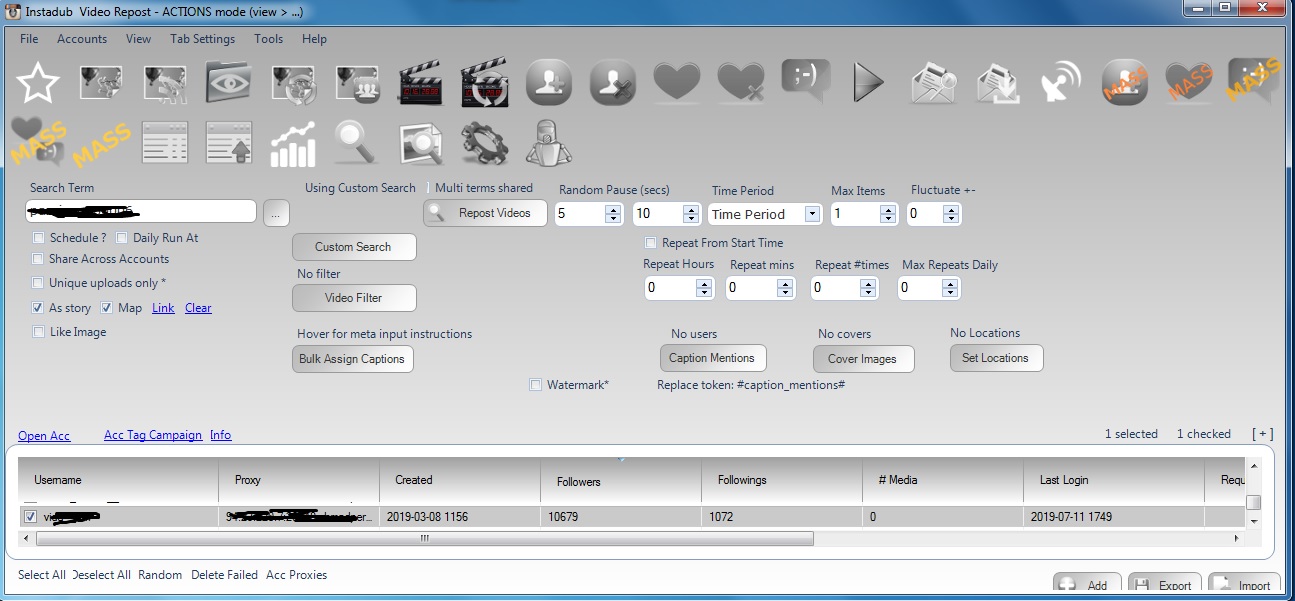This screenshot has height=601, width=1295.
Task: Click the robot bot icon
Action: [x=548, y=143]
